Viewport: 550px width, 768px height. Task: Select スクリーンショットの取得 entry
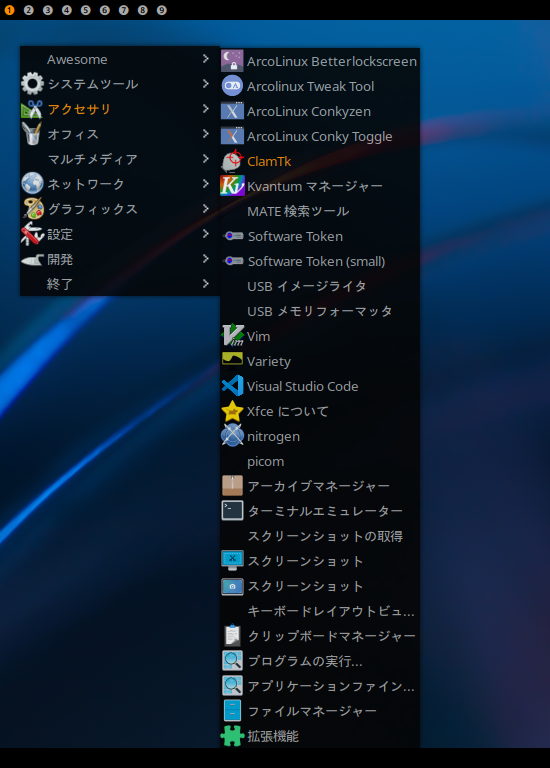pyautogui.click(x=320, y=536)
